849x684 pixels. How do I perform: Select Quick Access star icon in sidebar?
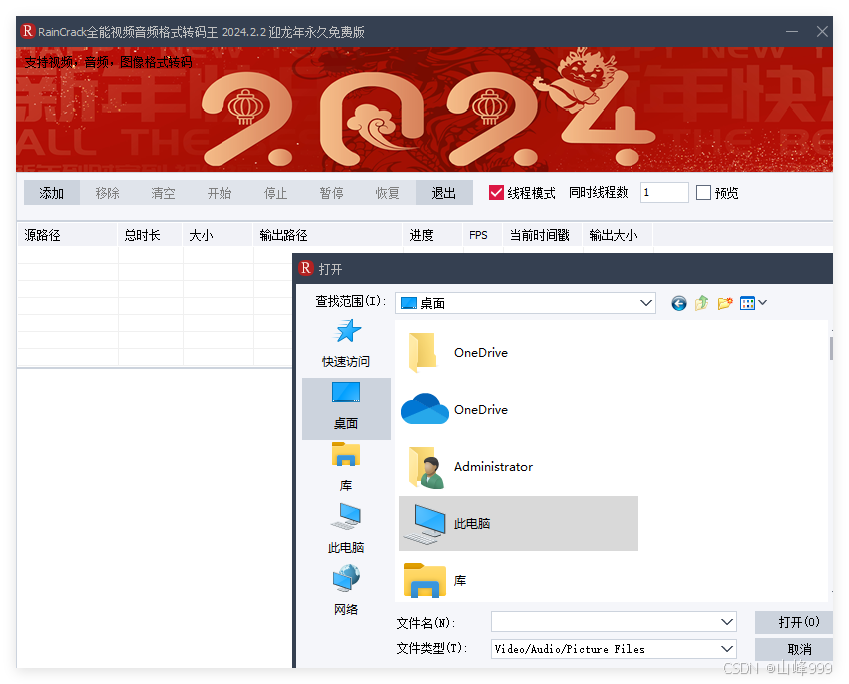(x=348, y=331)
